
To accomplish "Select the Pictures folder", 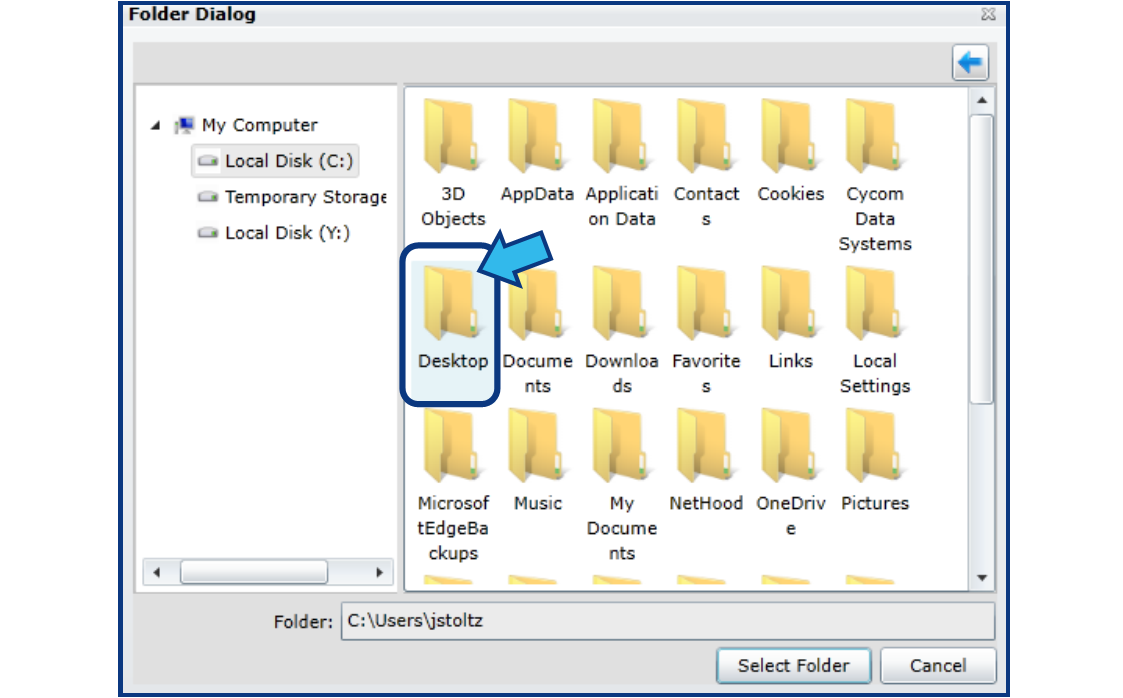I will coord(875,450).
